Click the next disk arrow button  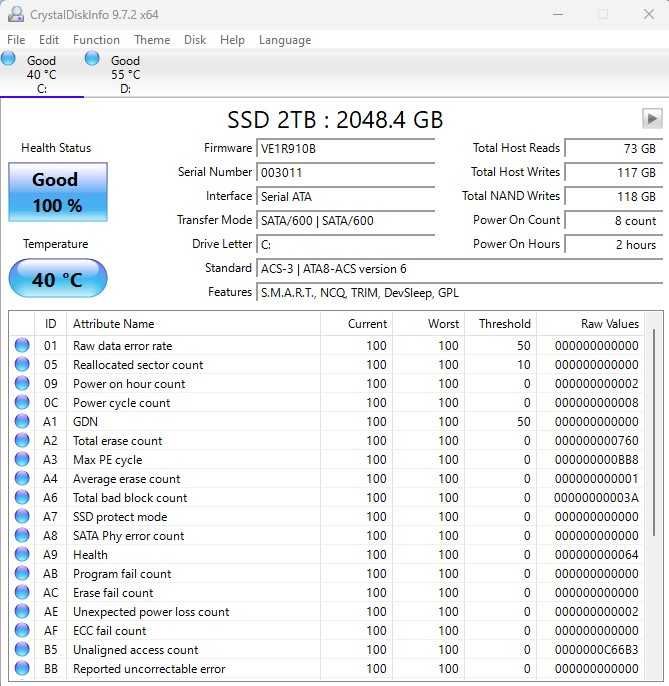(652, 119)
